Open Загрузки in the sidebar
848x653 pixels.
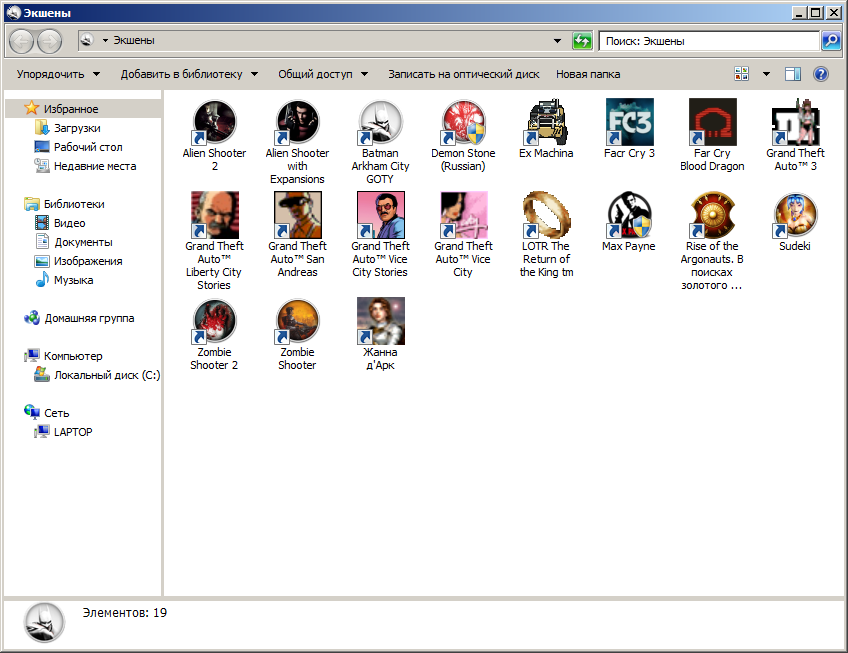pos(77,128)
